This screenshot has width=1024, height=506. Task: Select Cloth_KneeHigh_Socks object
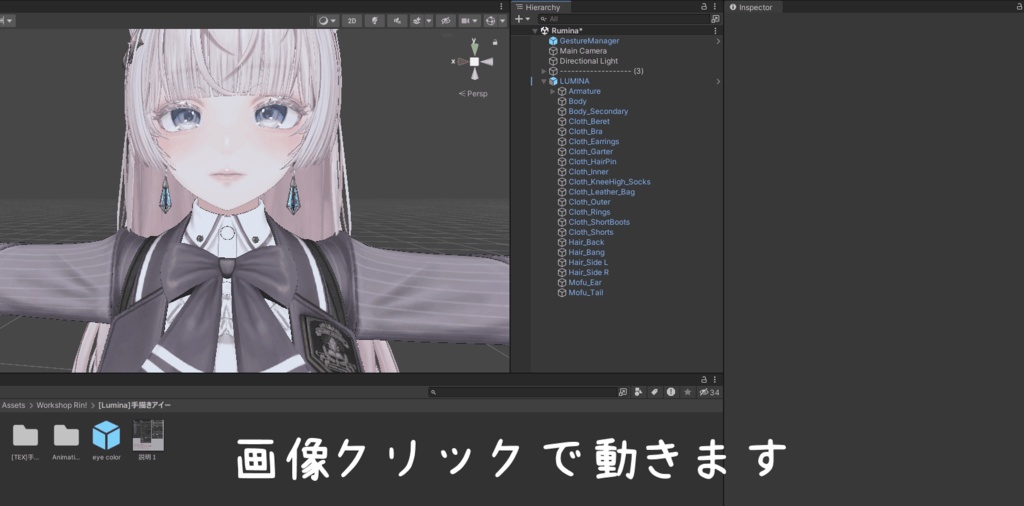click(x=609, y=182)
